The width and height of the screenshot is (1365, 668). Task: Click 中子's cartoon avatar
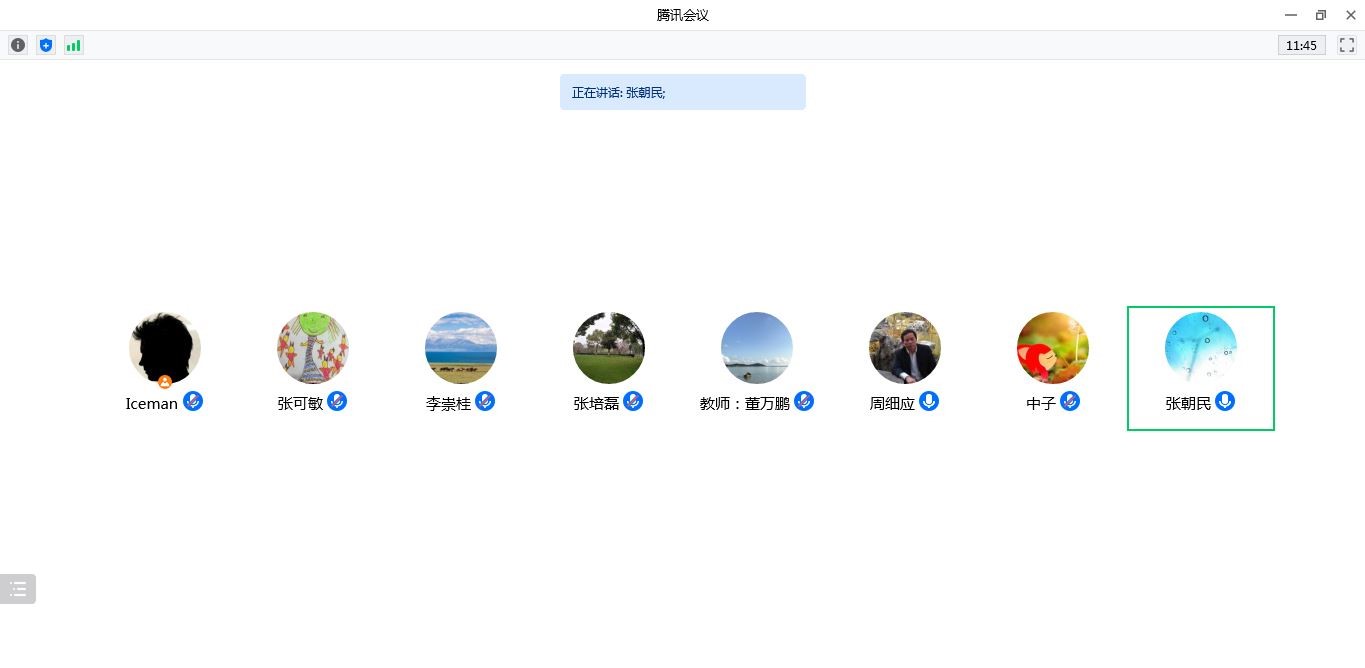[x=1053, y=348]
